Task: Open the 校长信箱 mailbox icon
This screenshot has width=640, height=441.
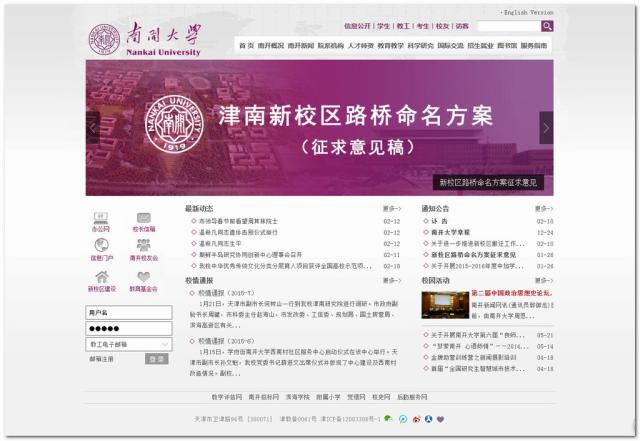Action: [x=144, y=217]
